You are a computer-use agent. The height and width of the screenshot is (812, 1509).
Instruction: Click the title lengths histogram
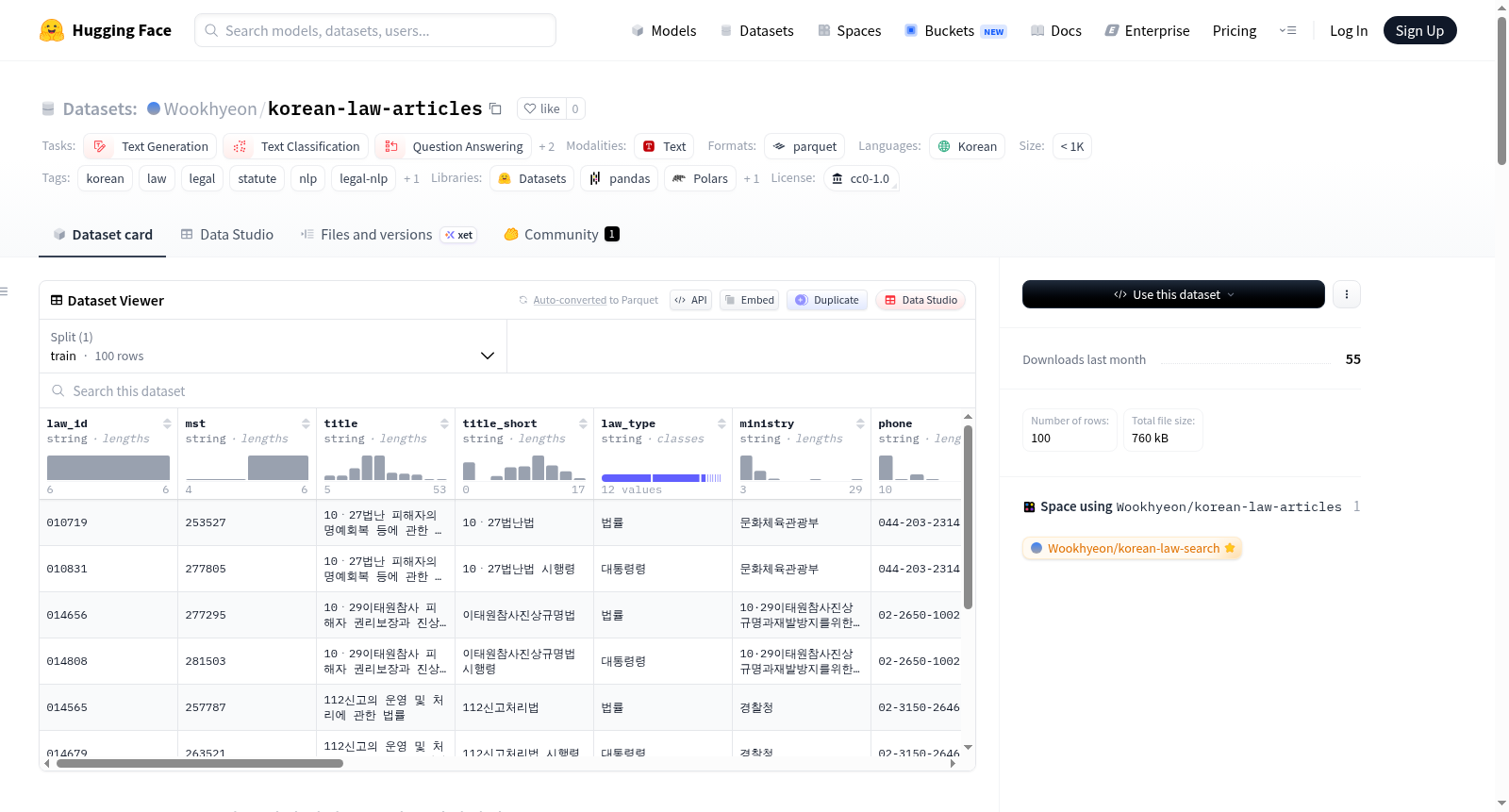[385, 467]
